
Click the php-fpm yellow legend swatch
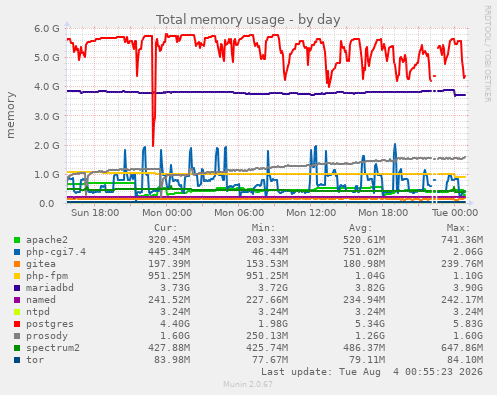(x=17, y=276)
